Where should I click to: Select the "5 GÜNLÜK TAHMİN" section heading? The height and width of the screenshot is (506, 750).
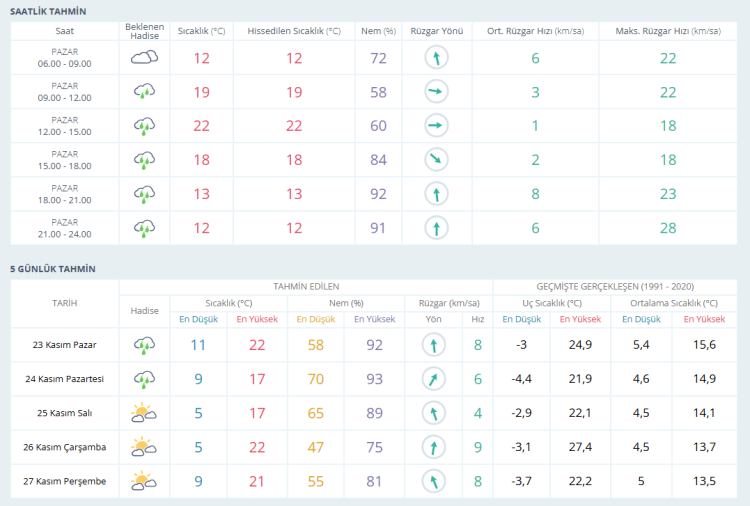coord(52,269)
